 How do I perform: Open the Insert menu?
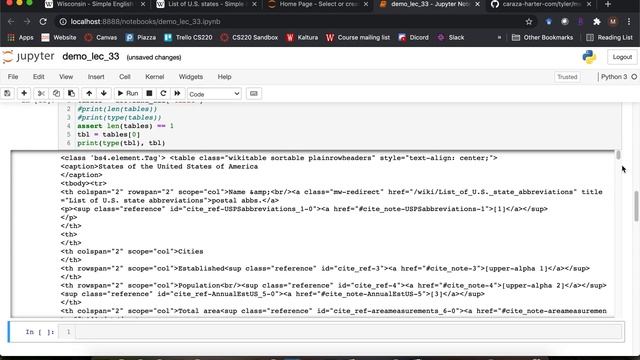click(x=96, y=77)
